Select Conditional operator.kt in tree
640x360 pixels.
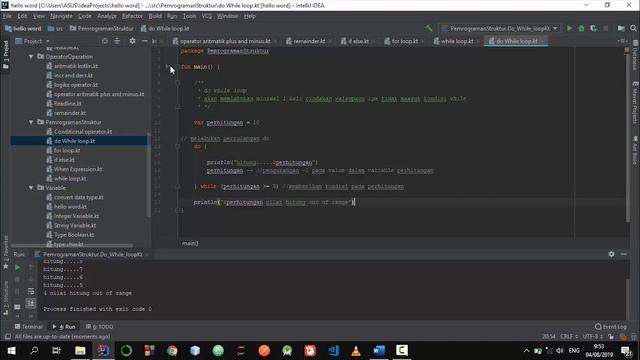click(x=83, y=131)
